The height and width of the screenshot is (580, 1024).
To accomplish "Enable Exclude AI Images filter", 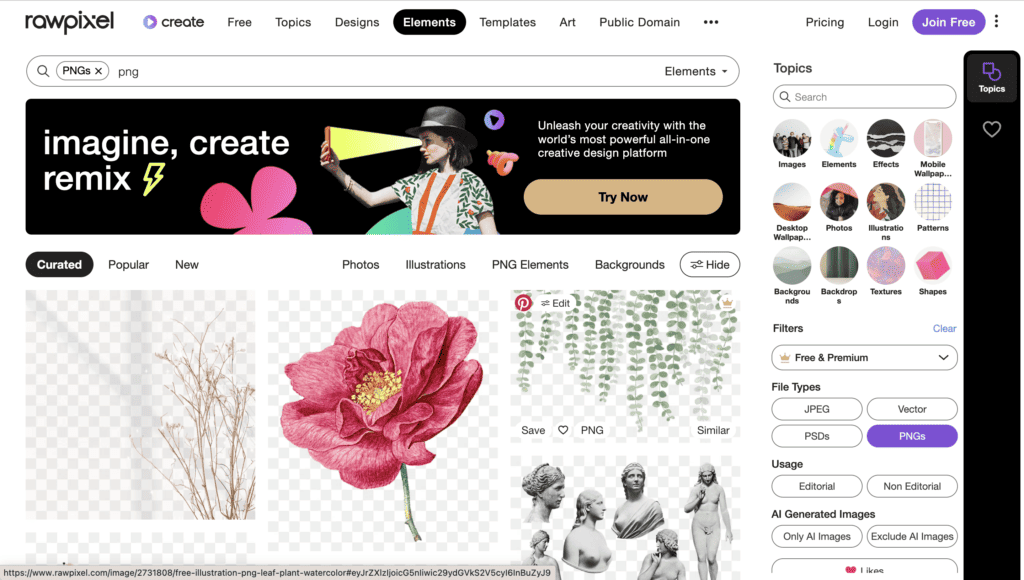I will pos(912,536).
